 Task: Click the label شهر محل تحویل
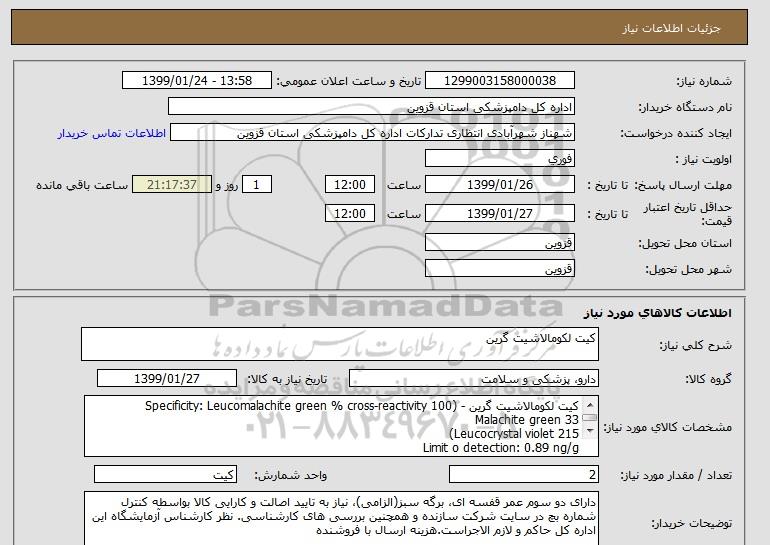[x=688, y=270]
